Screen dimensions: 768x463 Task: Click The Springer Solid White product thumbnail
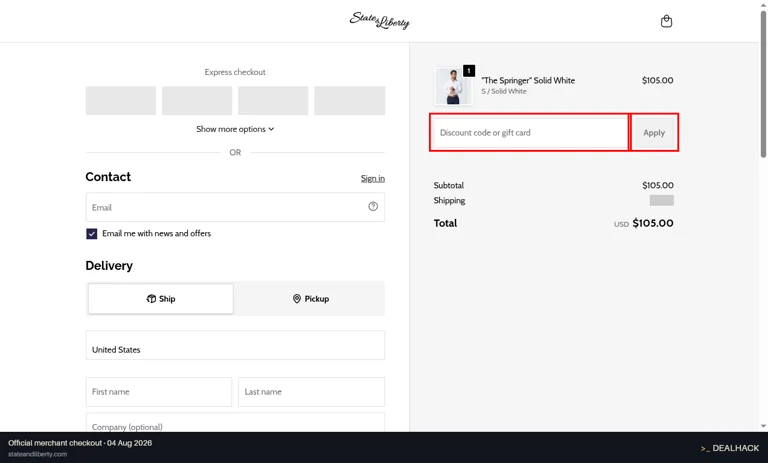(453, 86)
